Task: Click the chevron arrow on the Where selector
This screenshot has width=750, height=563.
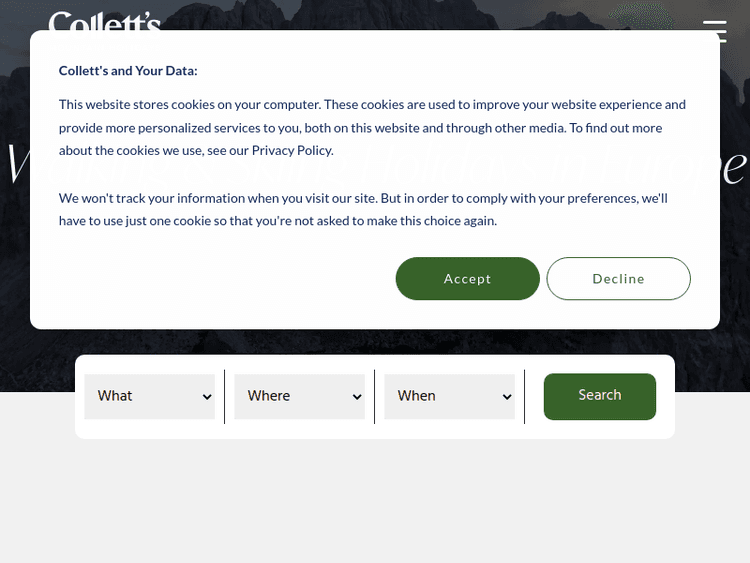Action: pyautogui.click(x=357, y=397)
